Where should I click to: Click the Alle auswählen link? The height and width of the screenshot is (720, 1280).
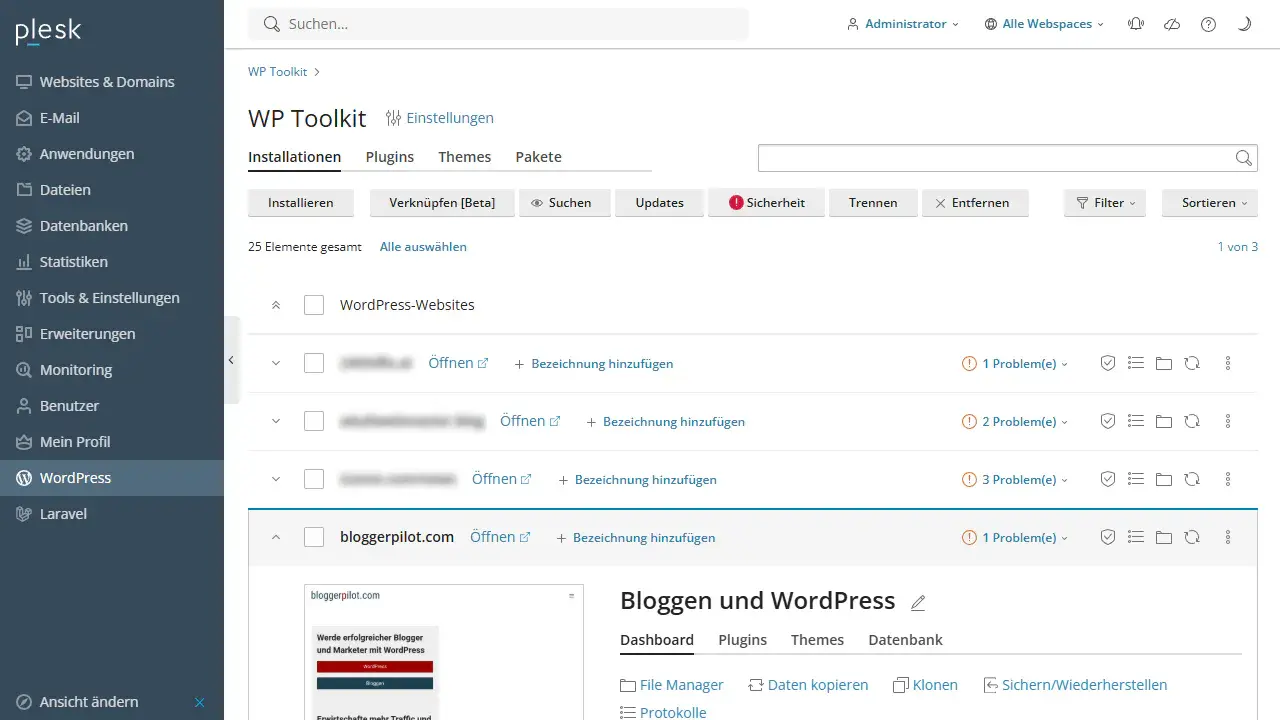(423, 247)
